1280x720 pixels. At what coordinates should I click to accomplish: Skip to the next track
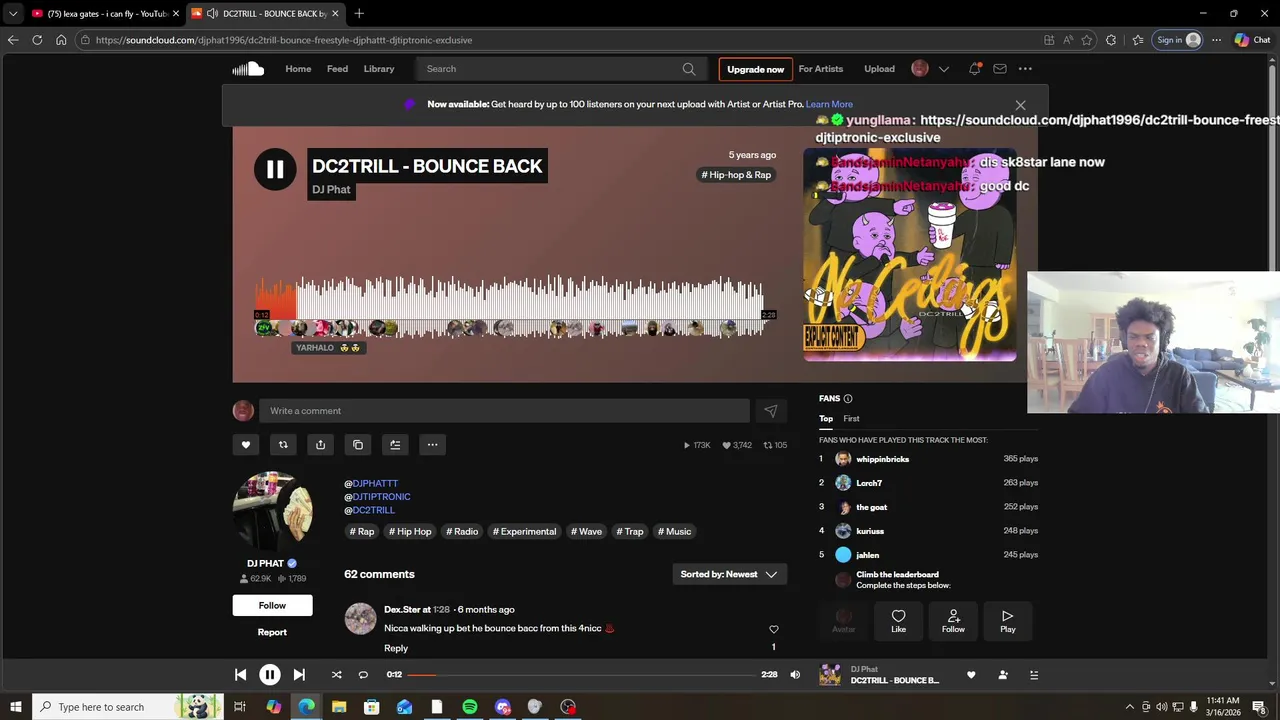(x=299, y=675)
